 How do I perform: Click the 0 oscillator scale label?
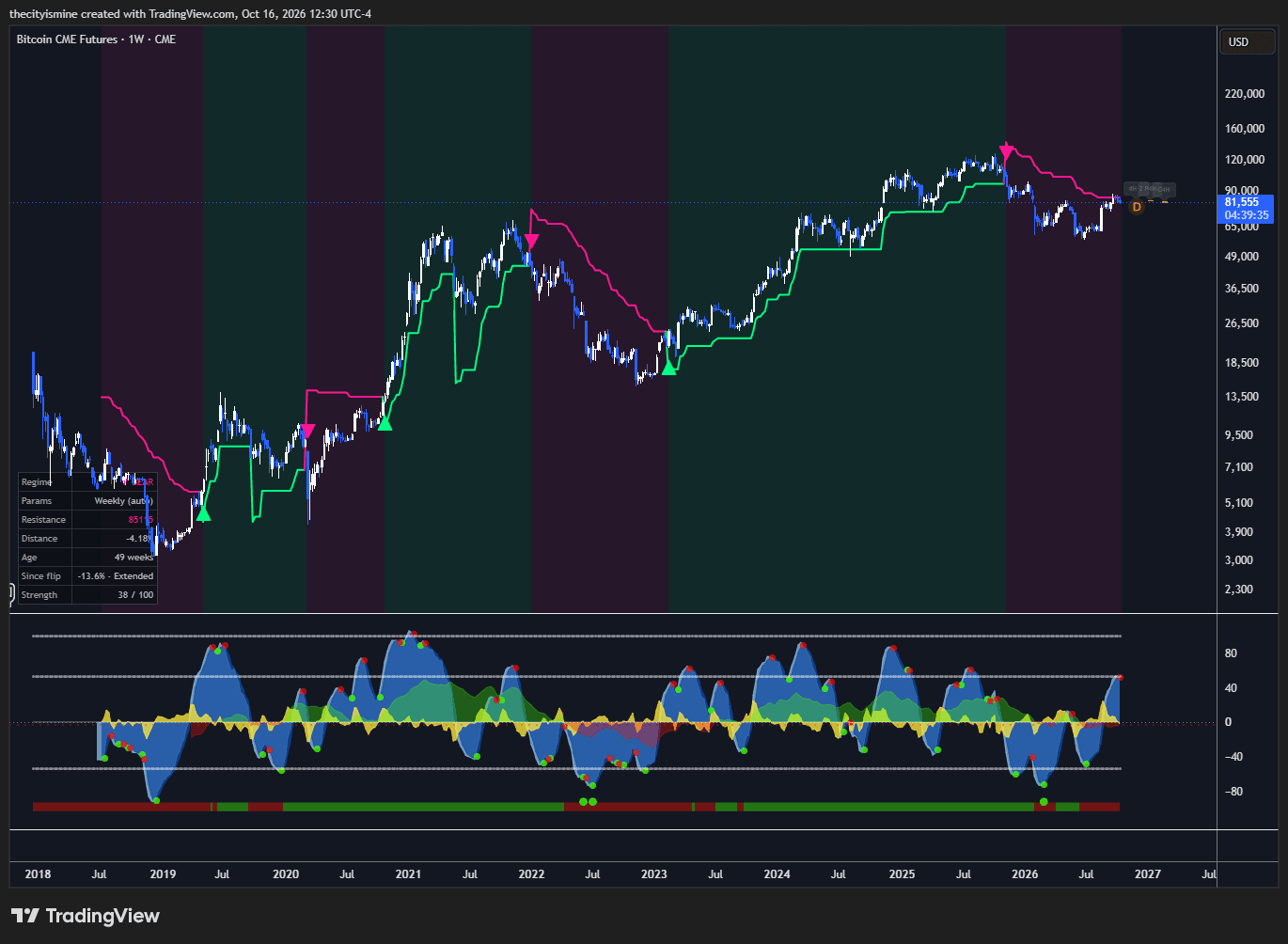click(x=1228, y=723)
